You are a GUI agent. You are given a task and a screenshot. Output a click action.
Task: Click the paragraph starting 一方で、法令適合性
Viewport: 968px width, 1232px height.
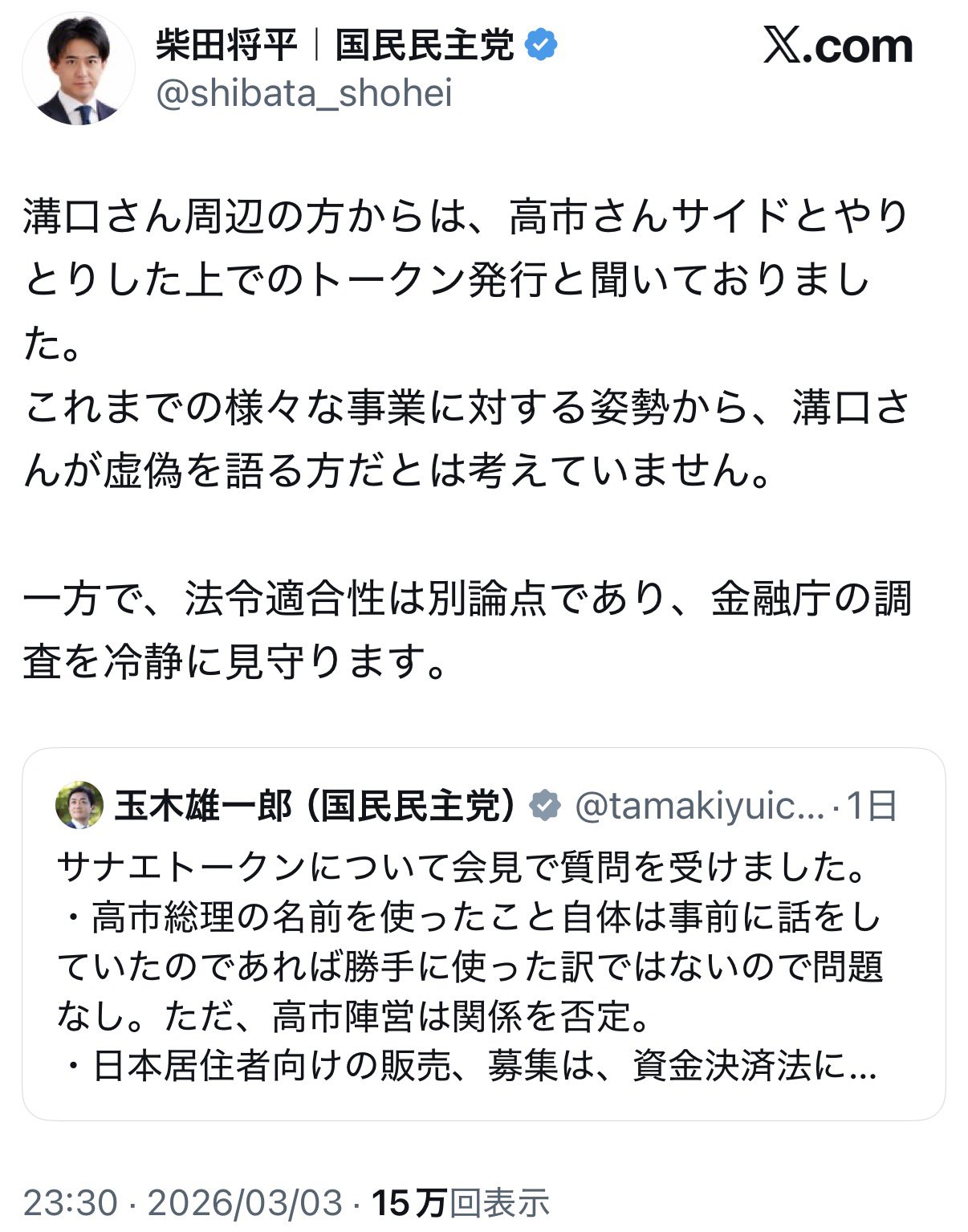[466, 630]
